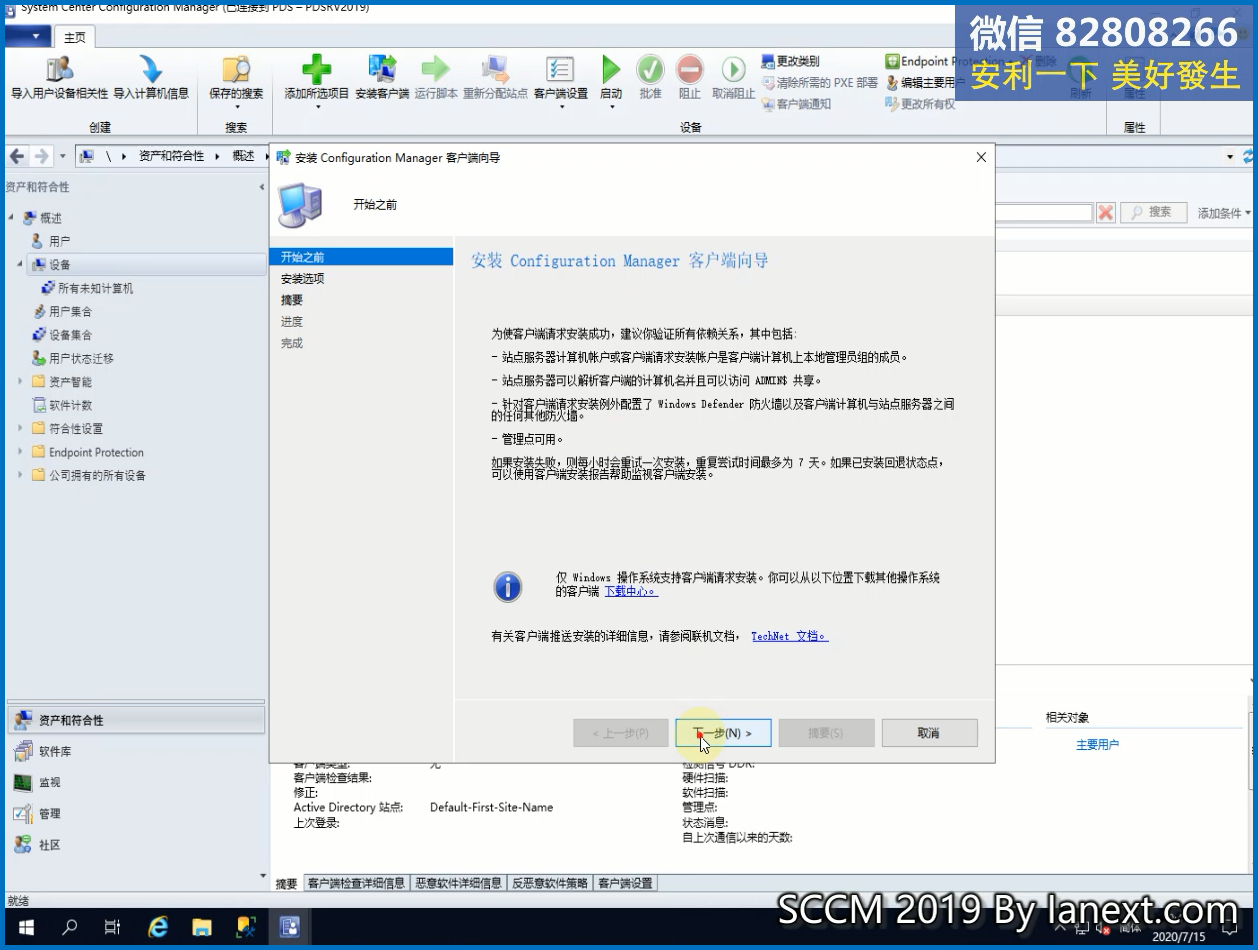Click Client Notification (客户端通知) in the ribbon
This screenshot has width=1258, height=950.
[x=796, y=104]
